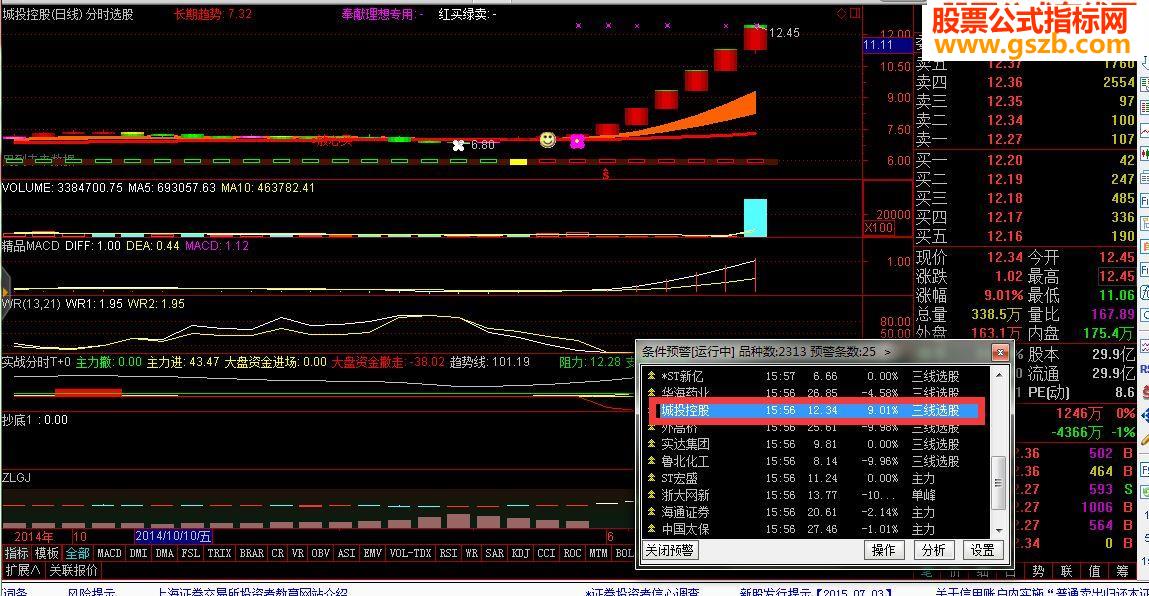Click the alert list scrollbar thumb
The width and height of the screenshot is (1149, 596).
point(998,482)
